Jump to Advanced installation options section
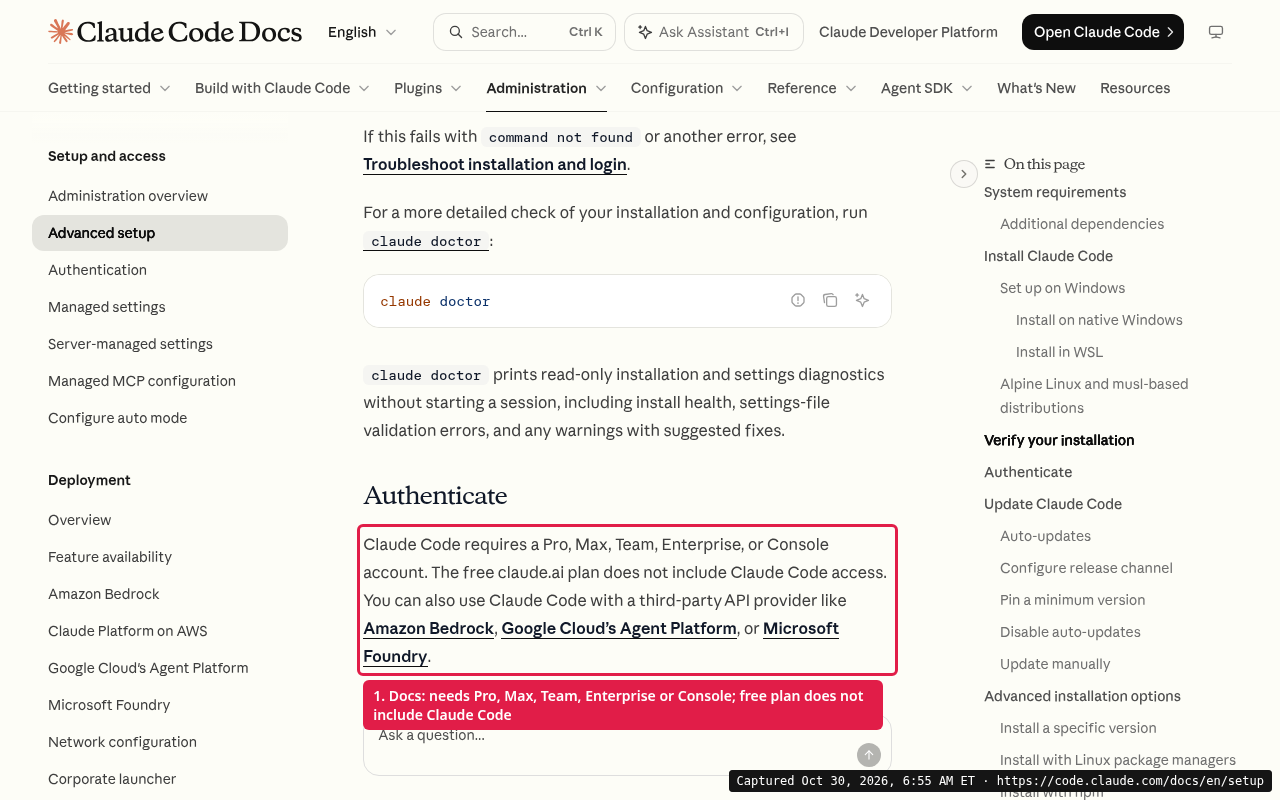 pos(1082,696)
